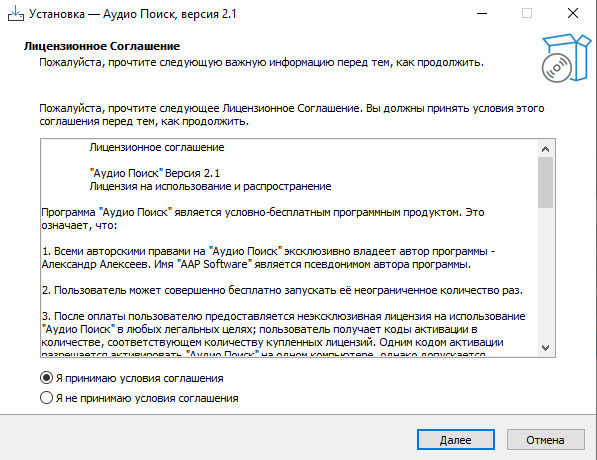The height and width of the screenshot is (460, 597).
Task: Click "Лицензия на использование и распространение" line
Action: pyautogui.click(x=210, y=186)
